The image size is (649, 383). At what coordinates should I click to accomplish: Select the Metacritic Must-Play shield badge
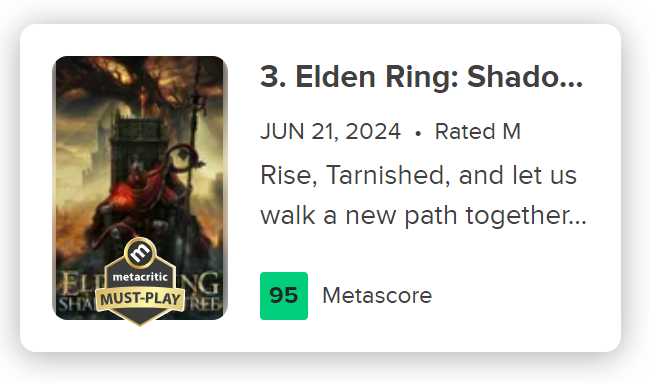[140, 282]
